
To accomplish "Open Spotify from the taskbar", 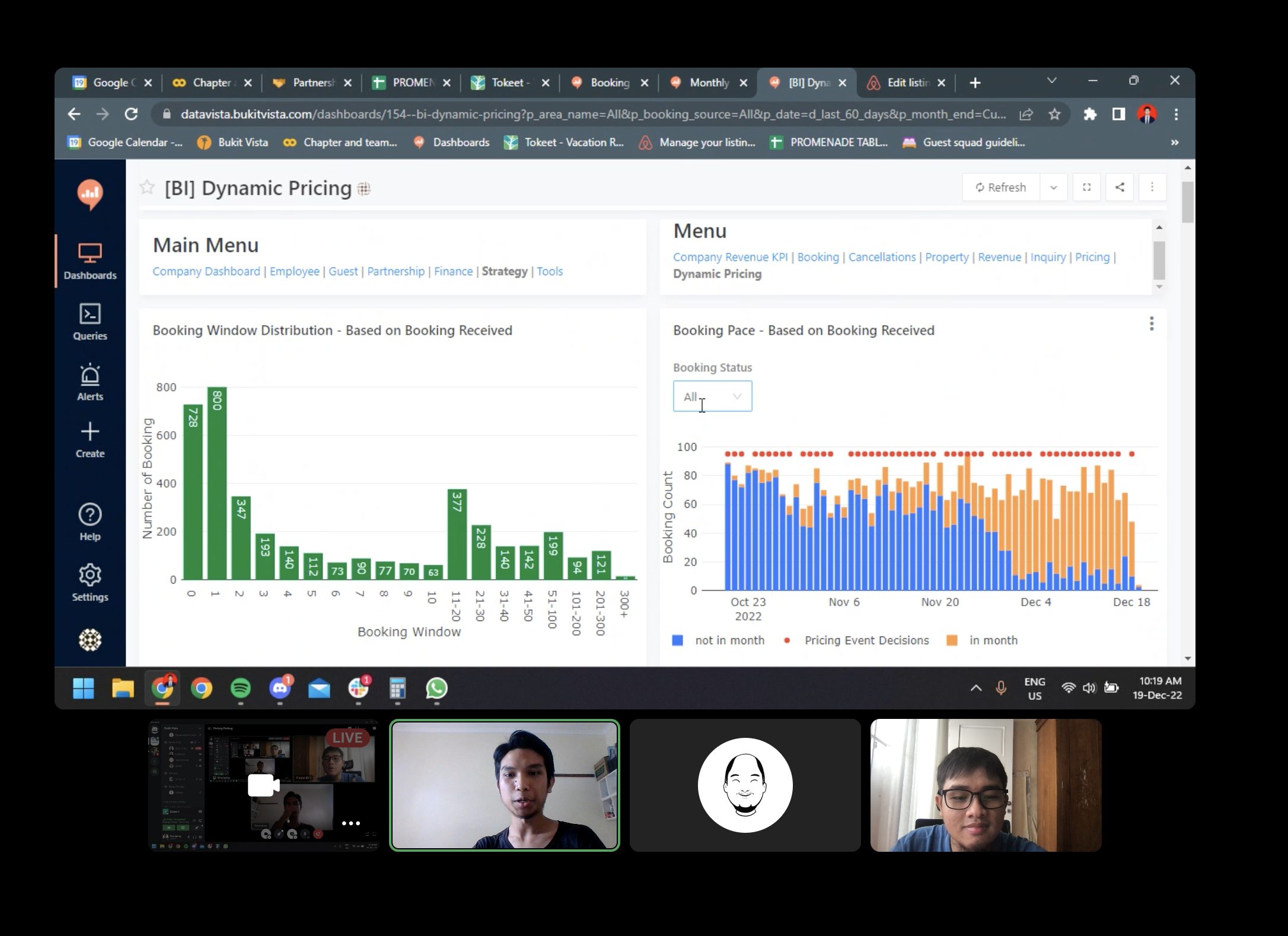I will (x=241, y=688).
